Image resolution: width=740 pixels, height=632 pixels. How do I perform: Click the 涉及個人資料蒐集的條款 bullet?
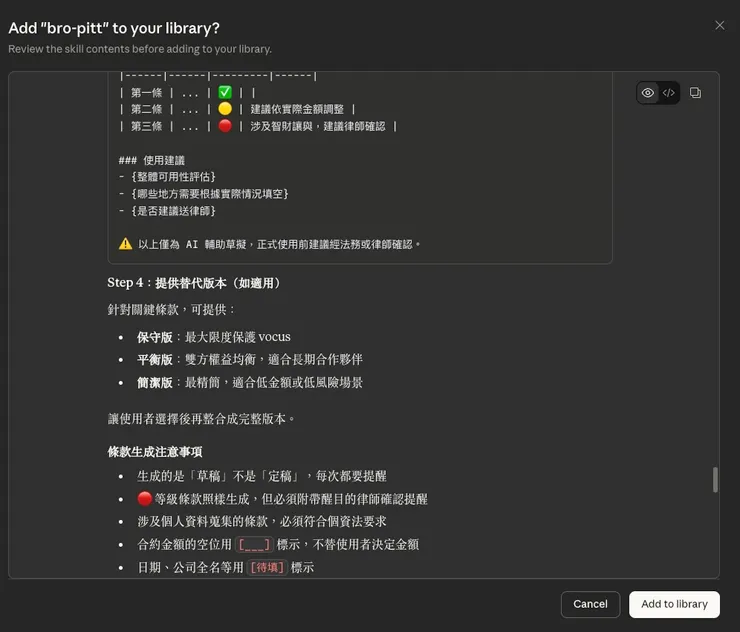click(262, 522)
